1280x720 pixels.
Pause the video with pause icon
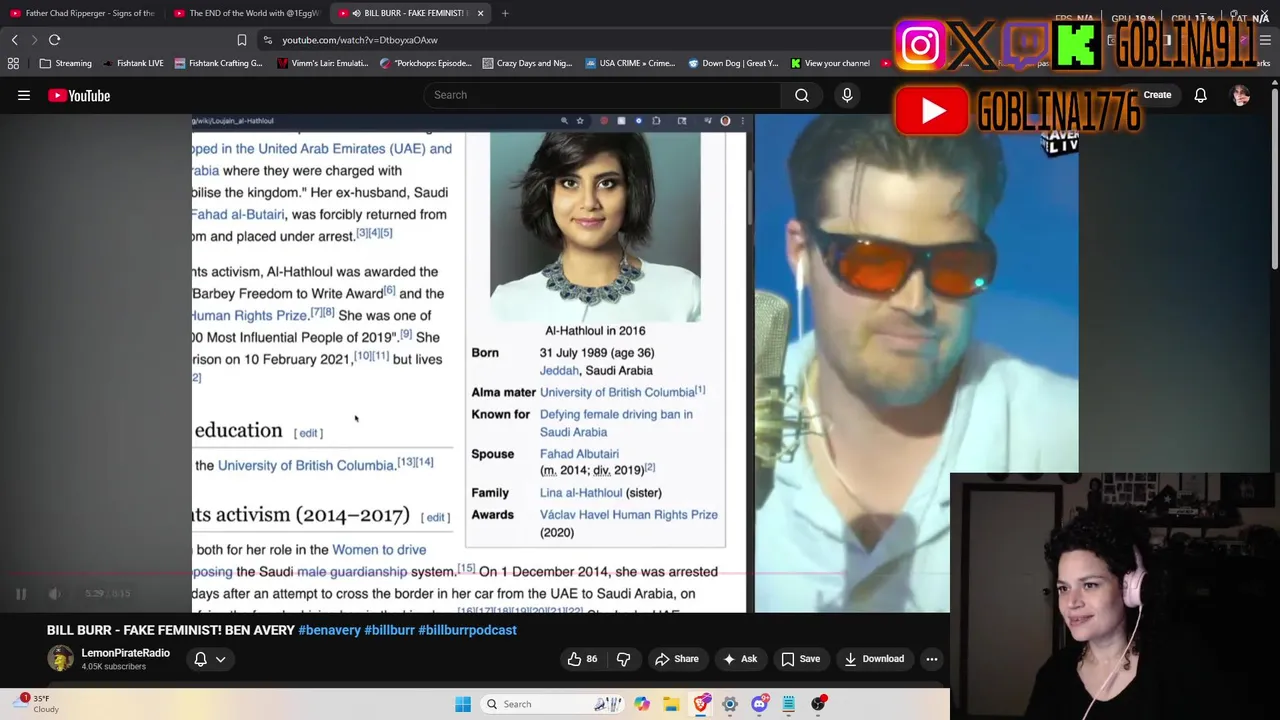point(20,594)
